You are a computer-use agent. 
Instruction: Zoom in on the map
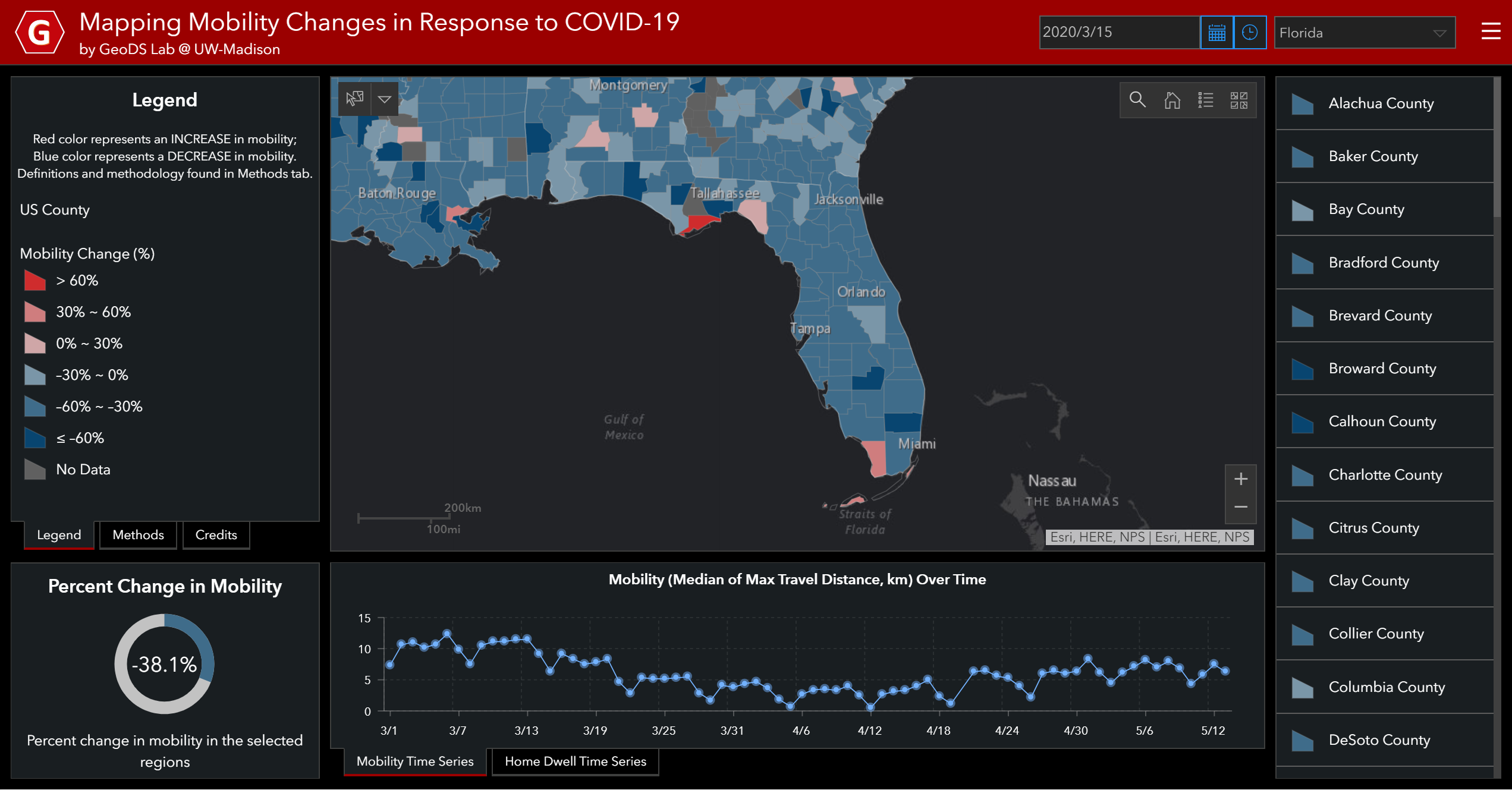tap(1241, 479)
